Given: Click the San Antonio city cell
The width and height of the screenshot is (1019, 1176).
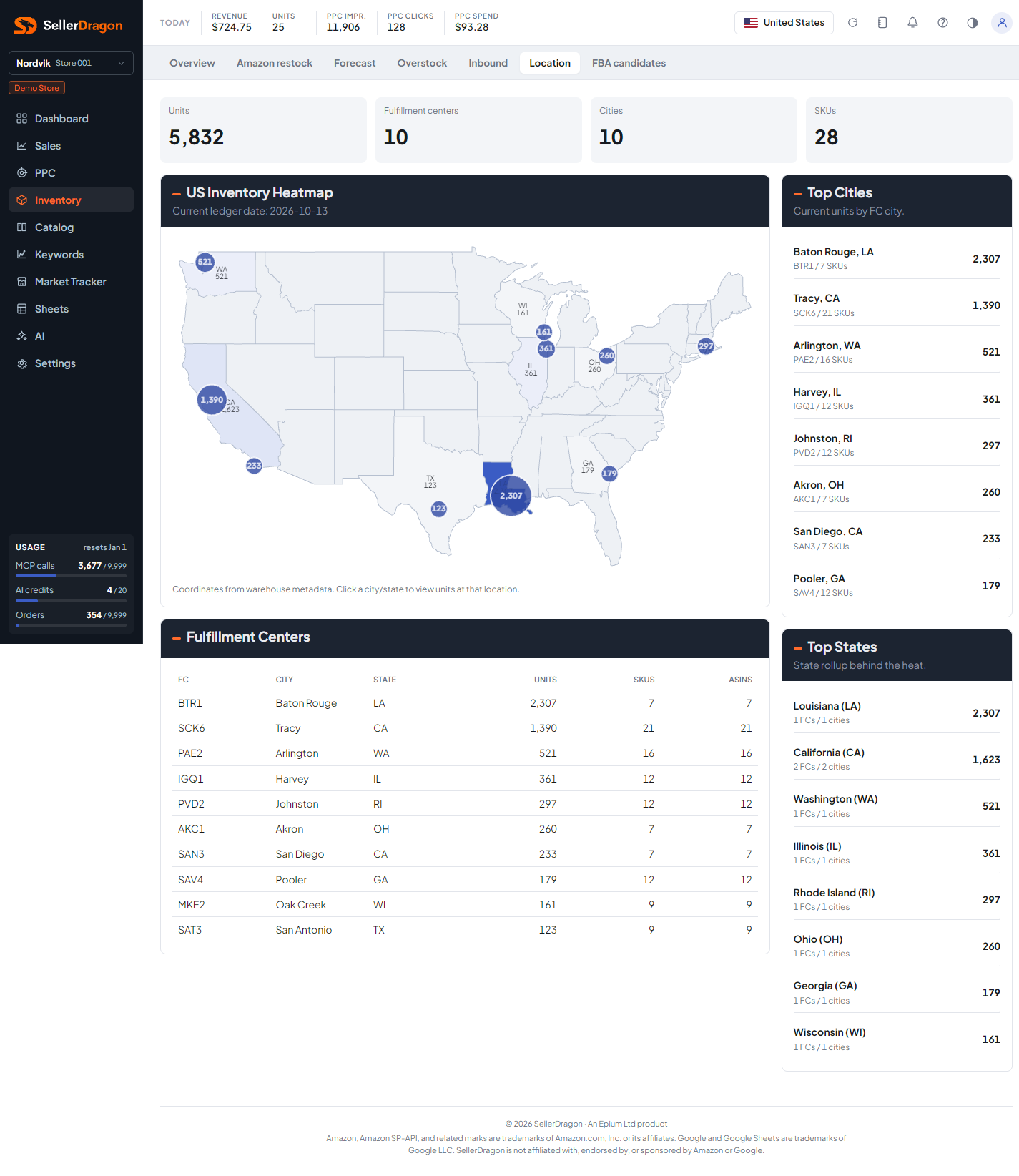Looking at the screenshot, I should (304, 930).
